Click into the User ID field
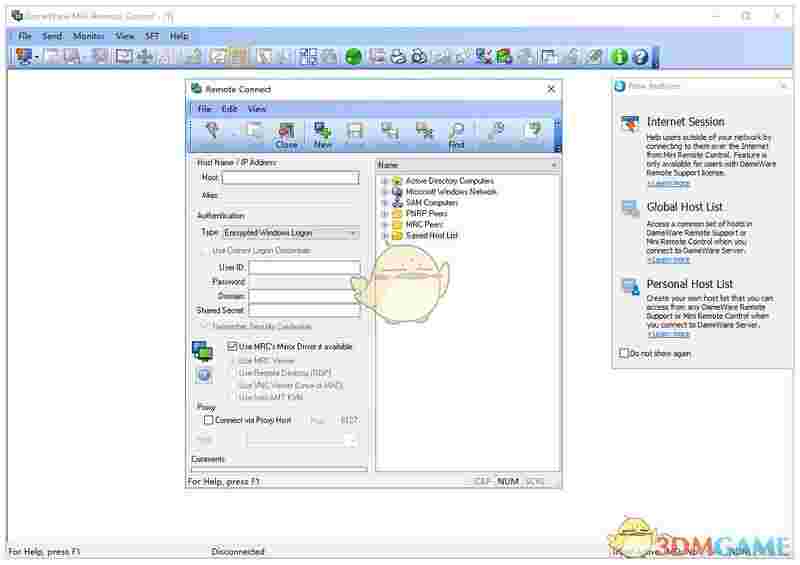Viewport: 800px width, 565px height. coord(305,267)
